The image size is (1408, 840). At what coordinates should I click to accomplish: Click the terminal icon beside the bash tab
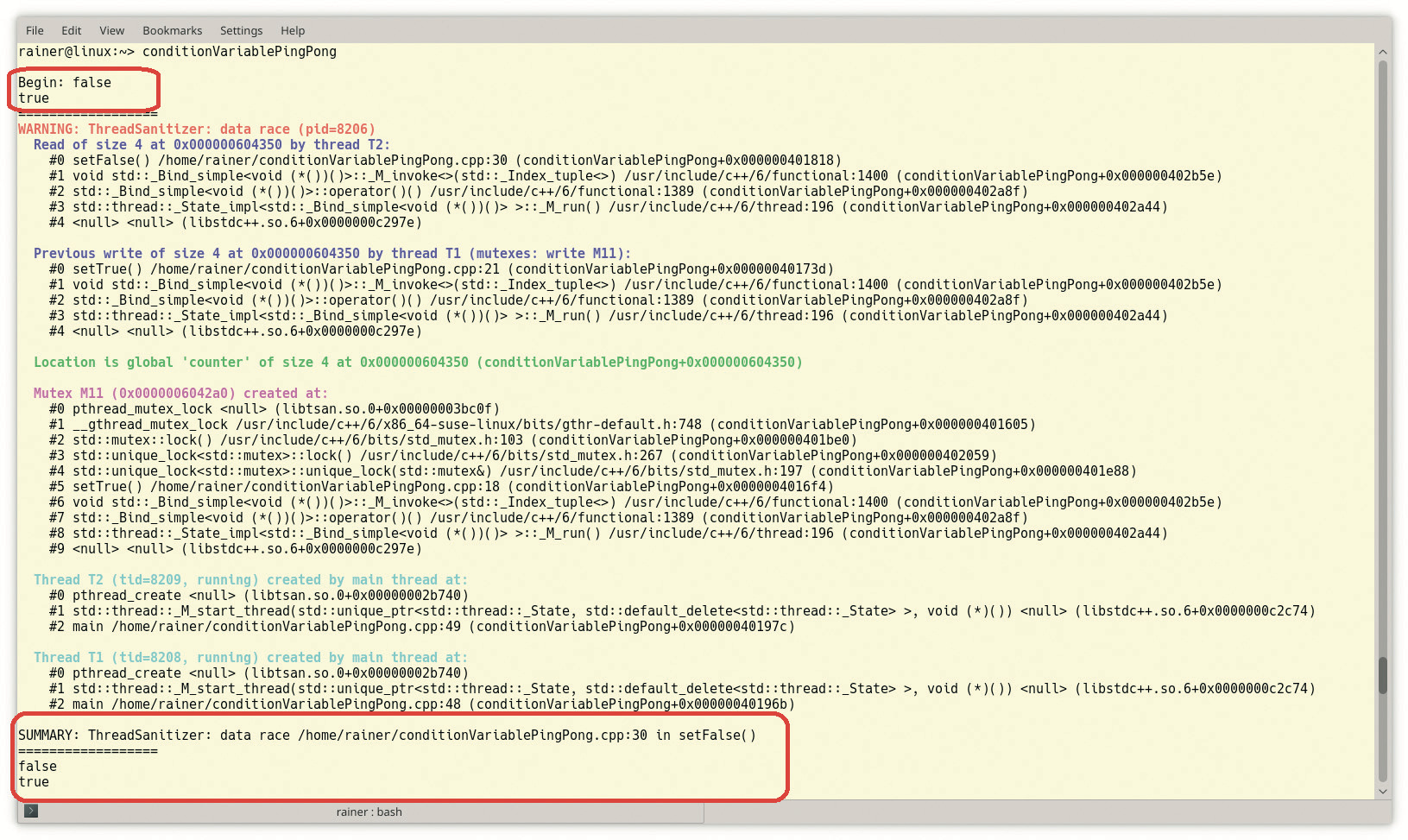click(x=31, y=811)
